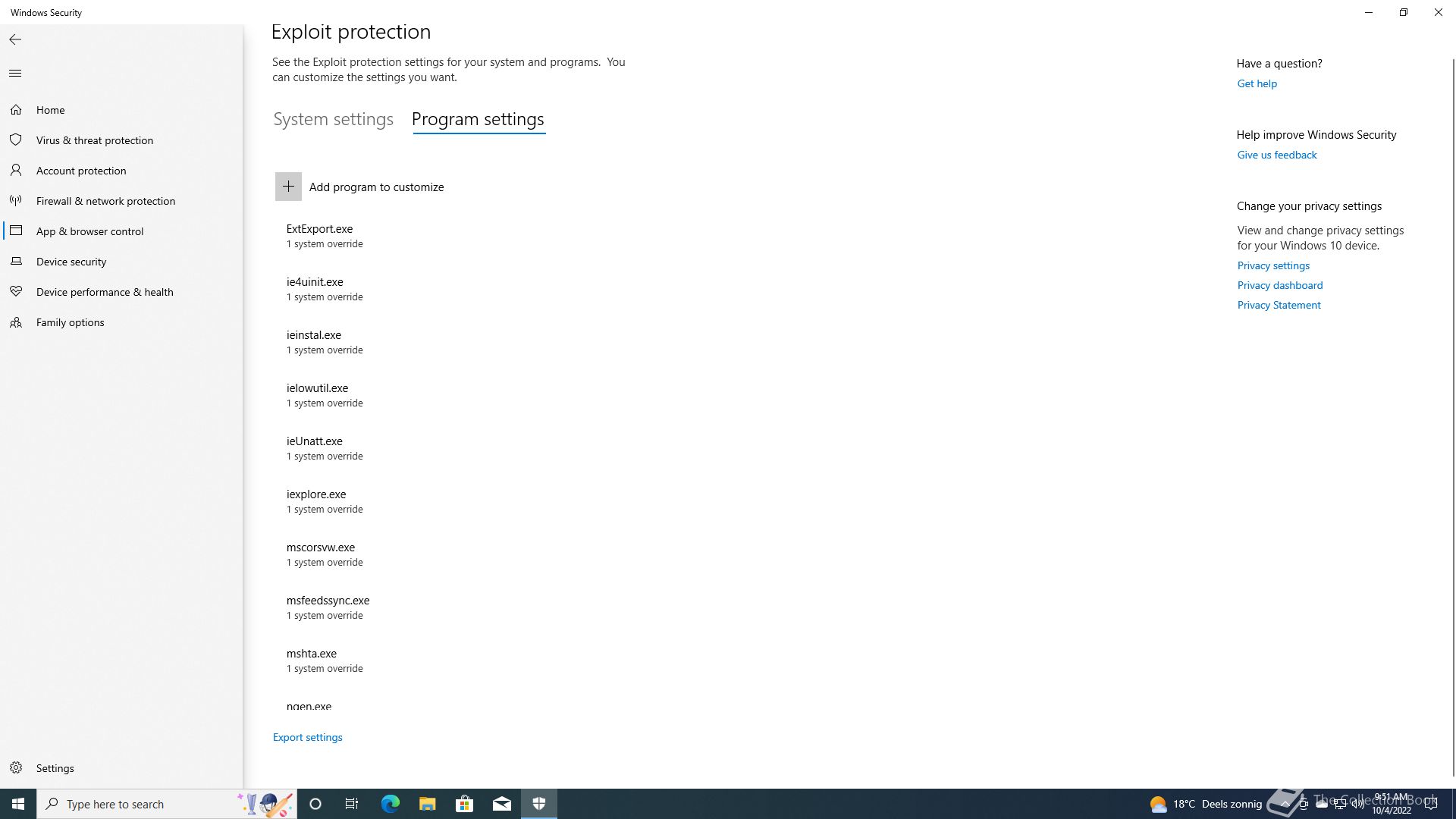The height and width of the screenshot is (819, 1456).
Task: Open the notification center icon
Action: click(x=1431, y=804)
